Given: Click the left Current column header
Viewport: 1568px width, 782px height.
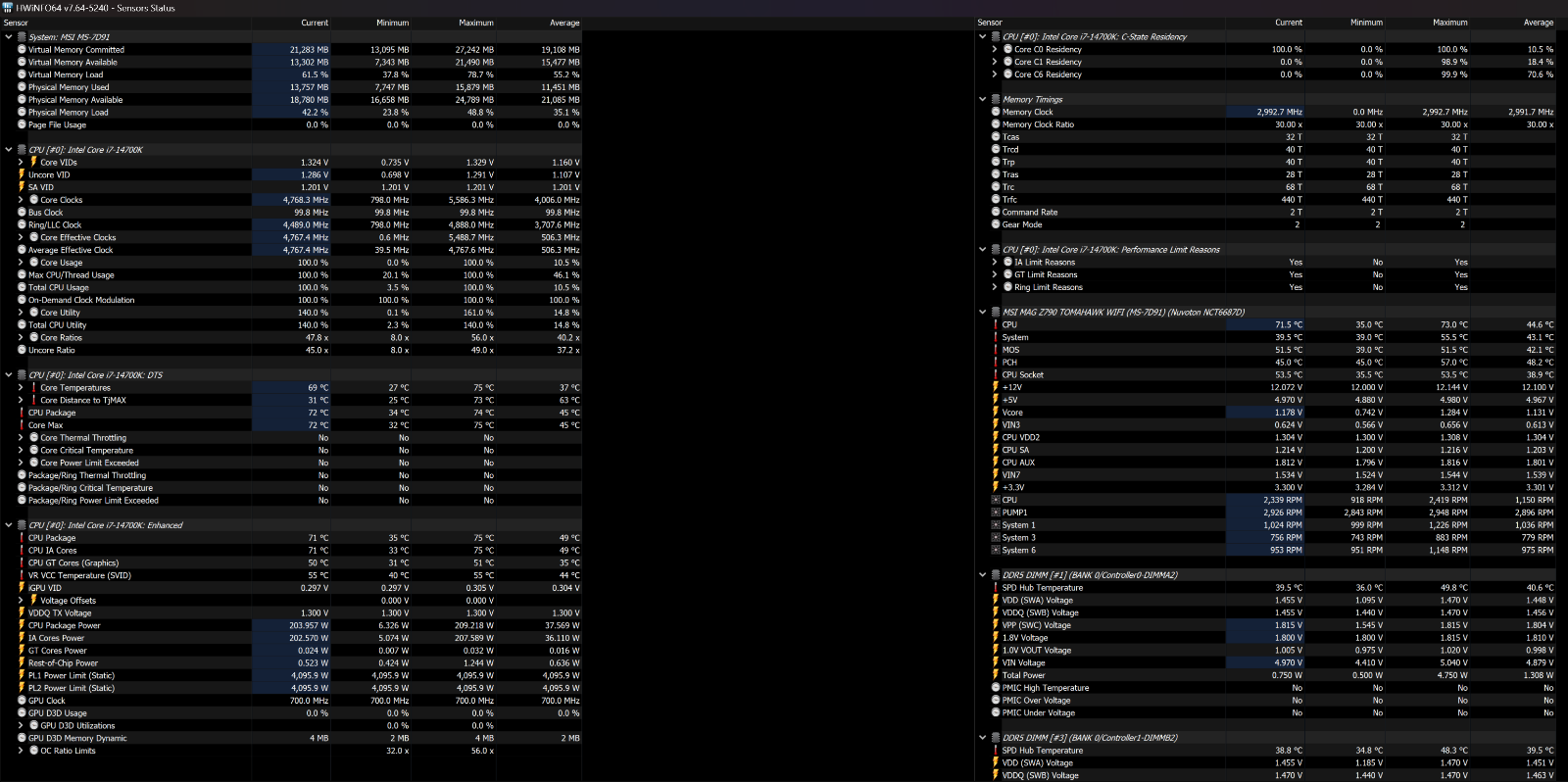Looking at the screenshot, I should [x=315, y=23].
